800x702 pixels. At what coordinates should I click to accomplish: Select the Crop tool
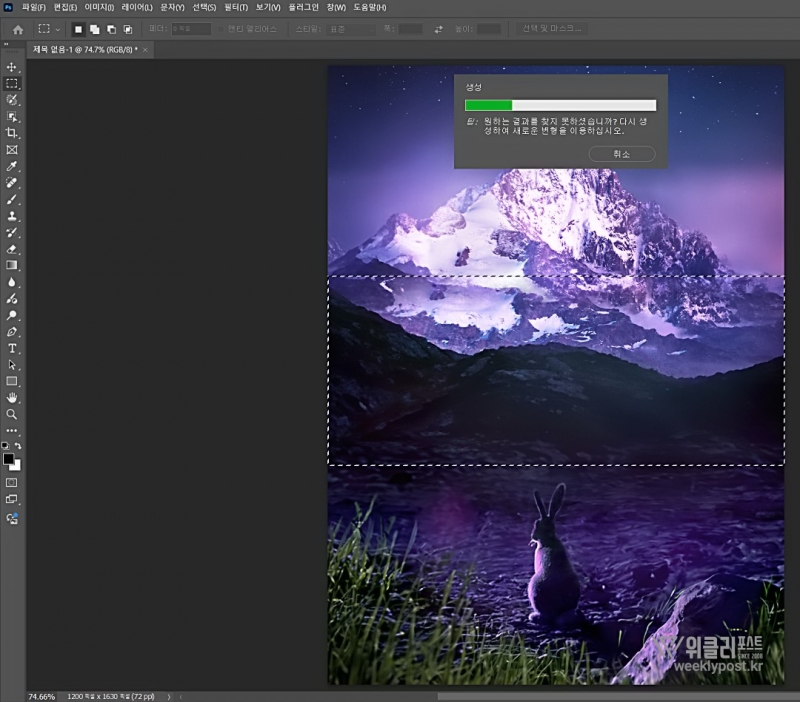click(x=12, y=133)
